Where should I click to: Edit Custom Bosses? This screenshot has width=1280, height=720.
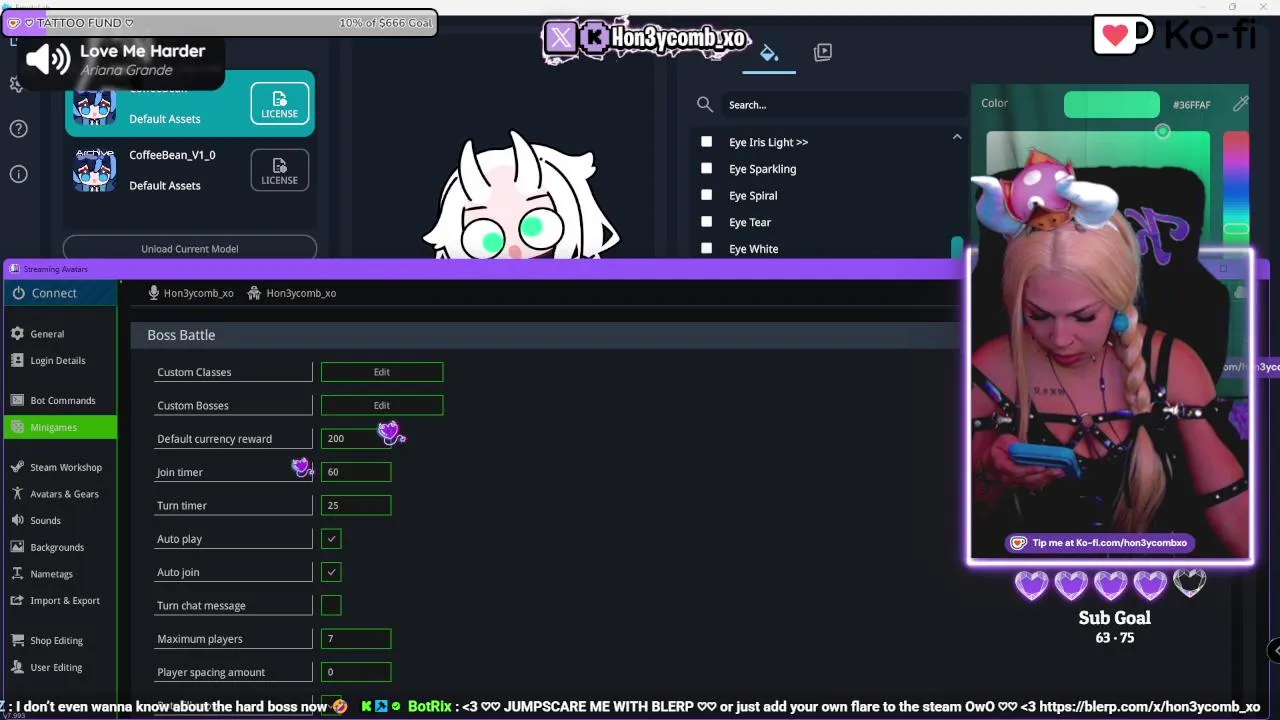click(x=382, y=405)
